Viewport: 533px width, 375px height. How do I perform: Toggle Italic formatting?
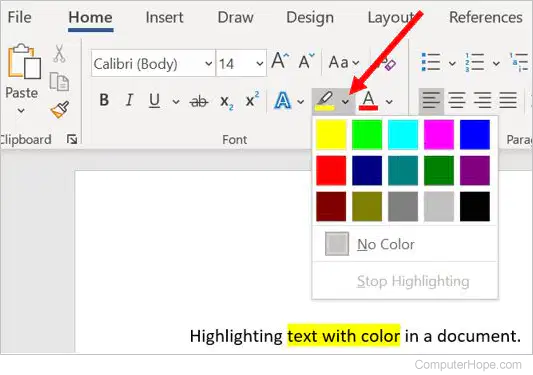(x=129, y=100)
